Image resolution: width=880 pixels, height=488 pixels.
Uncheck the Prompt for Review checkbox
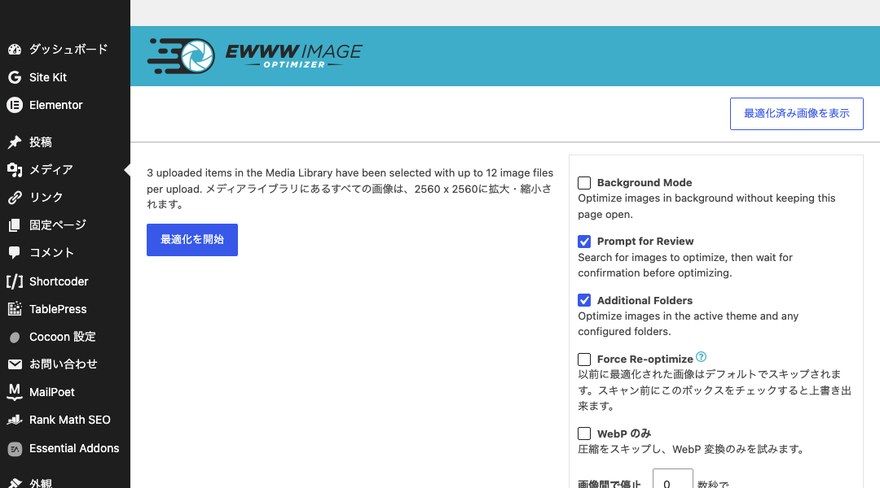click(584, 241)
